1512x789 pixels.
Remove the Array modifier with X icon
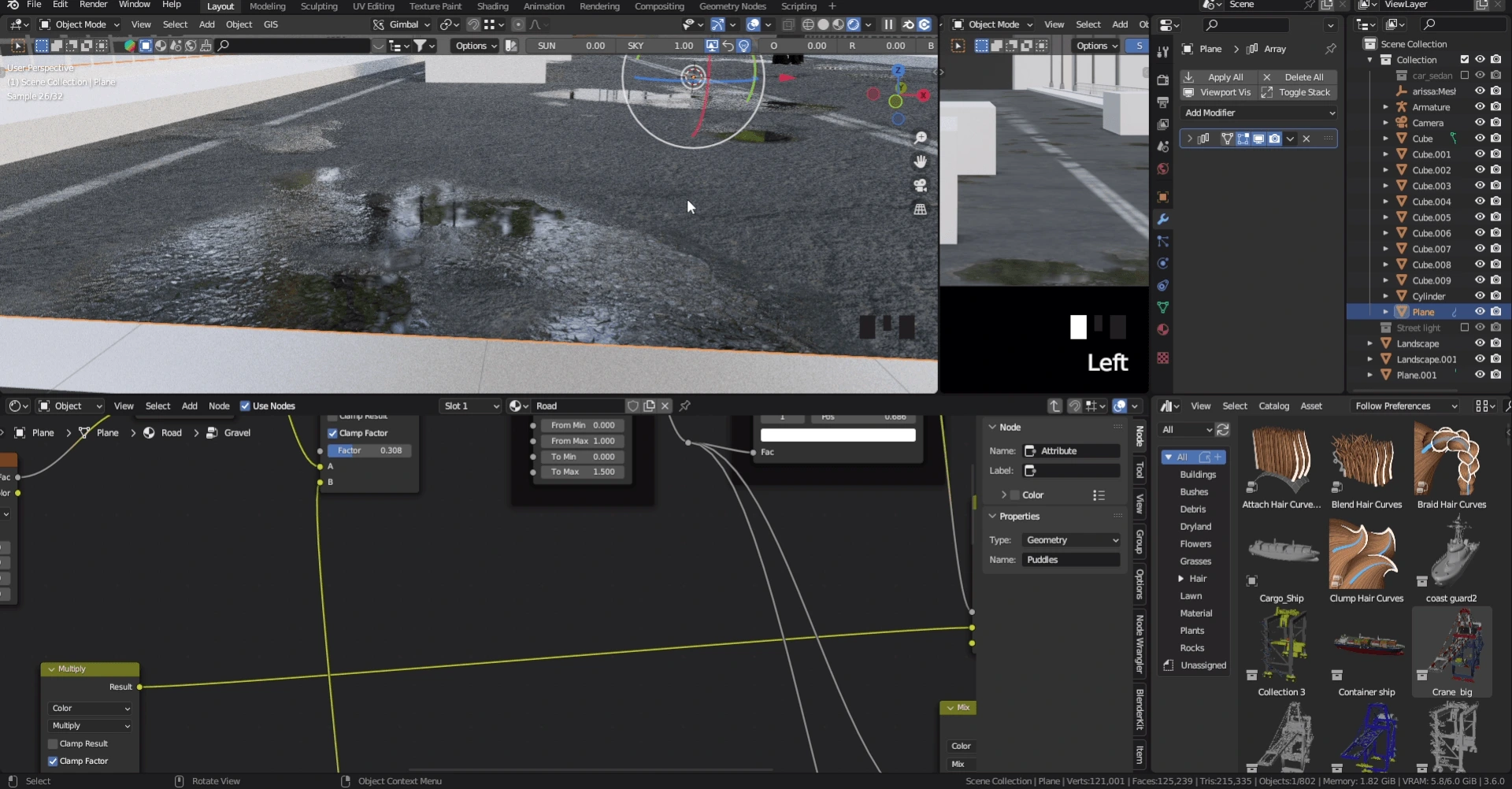1306,139
